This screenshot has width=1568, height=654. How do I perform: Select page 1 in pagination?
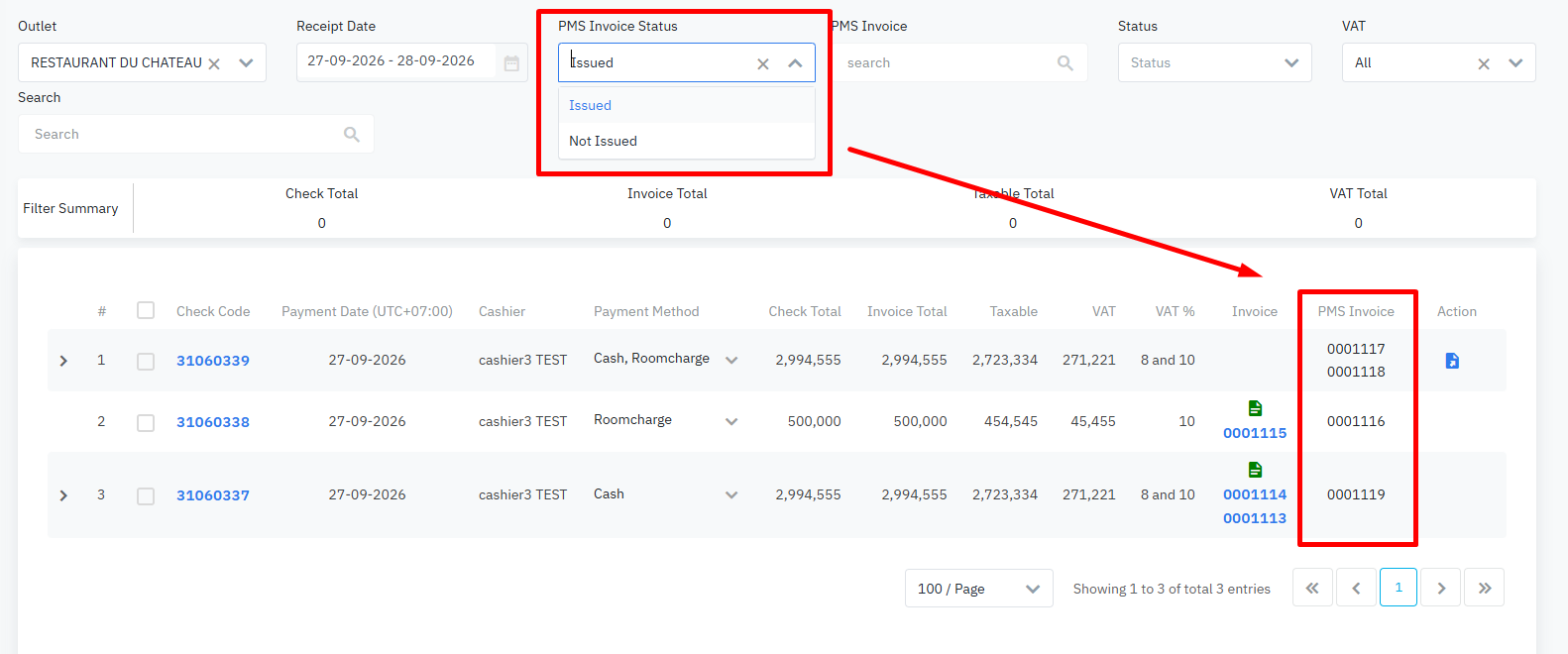[x=1399, y=588]
